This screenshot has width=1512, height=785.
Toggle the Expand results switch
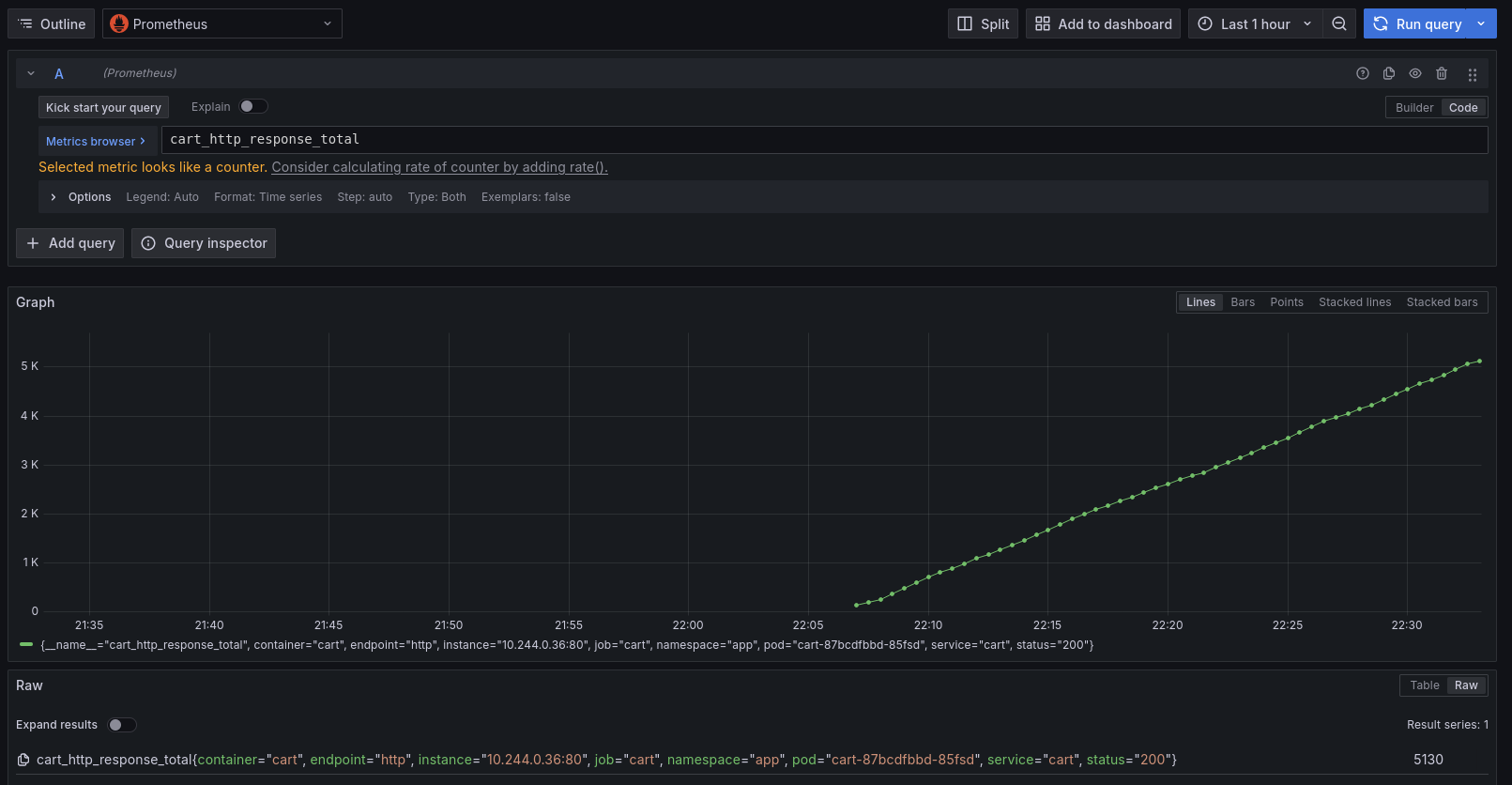[122, 724]
